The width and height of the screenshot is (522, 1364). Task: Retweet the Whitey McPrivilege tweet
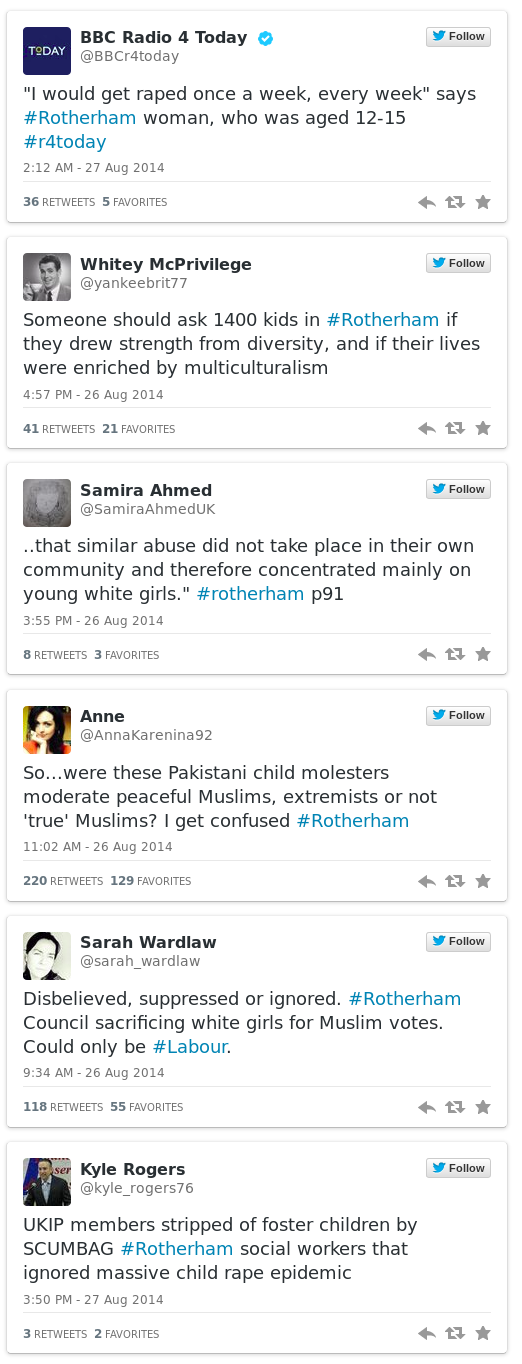pos(455,428)
